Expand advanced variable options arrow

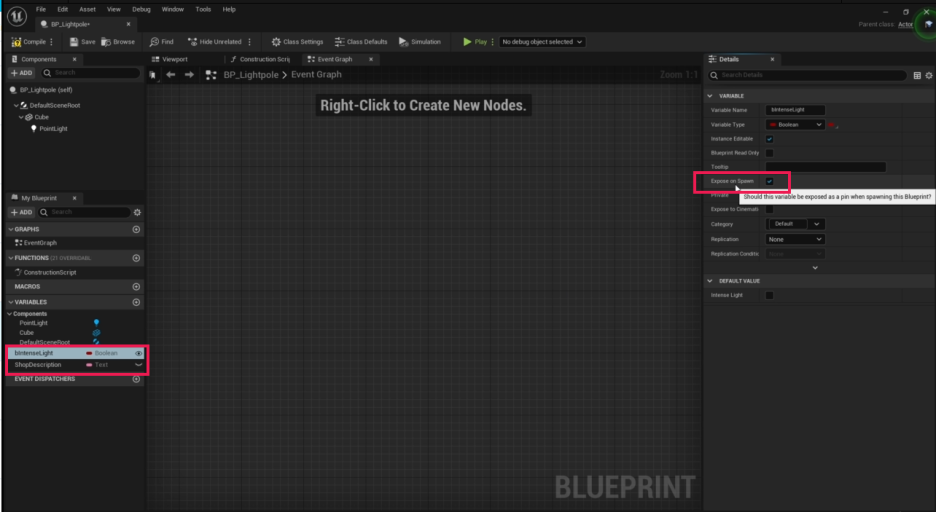click(815, 268)
